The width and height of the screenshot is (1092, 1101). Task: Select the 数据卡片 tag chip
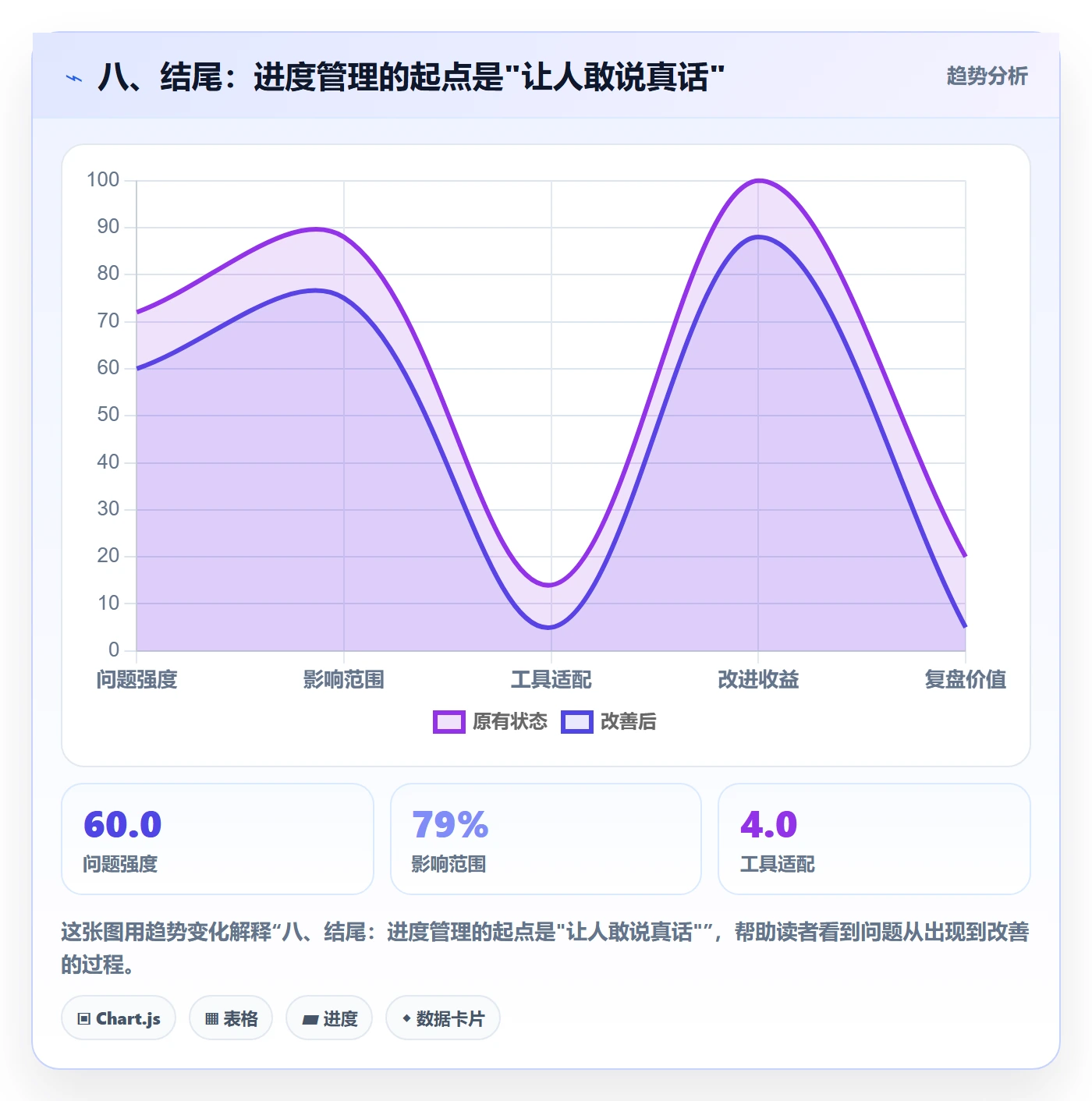[442, 1018]
